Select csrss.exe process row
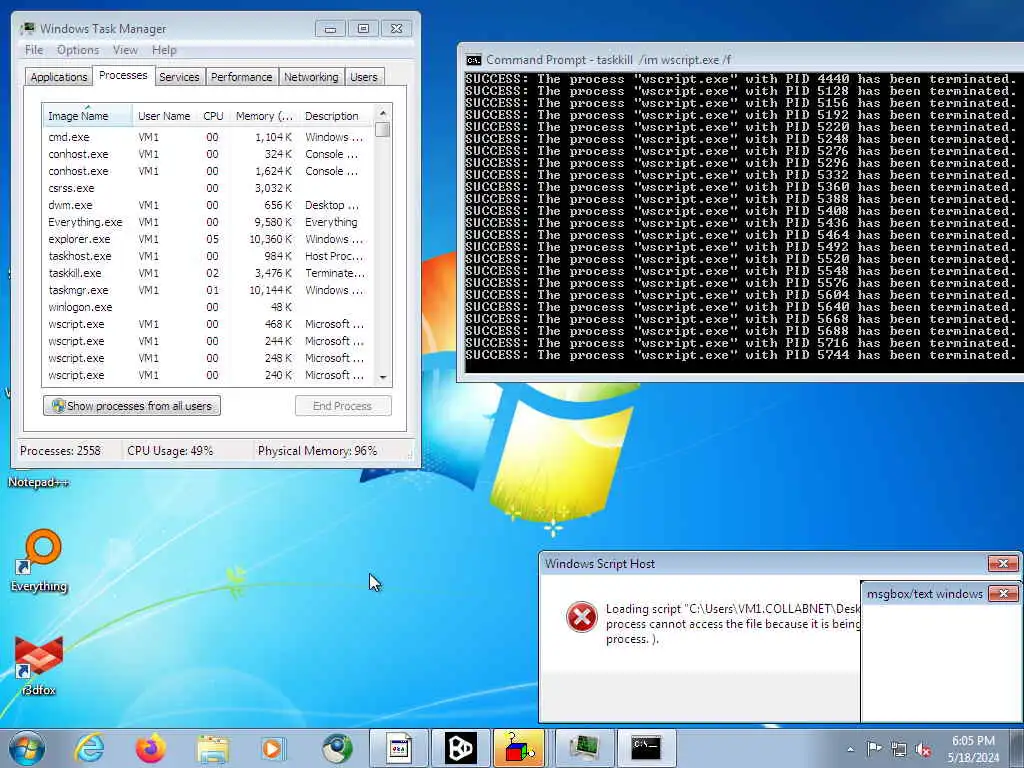 (x=208, y=188)
